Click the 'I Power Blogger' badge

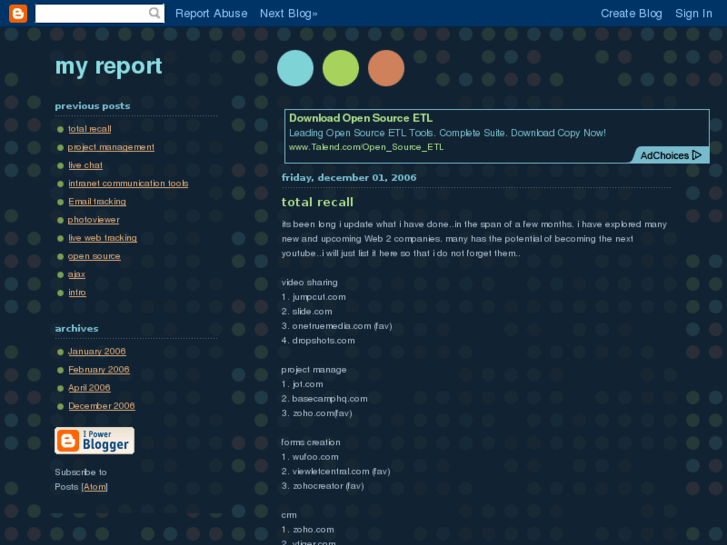coord(95,441)
